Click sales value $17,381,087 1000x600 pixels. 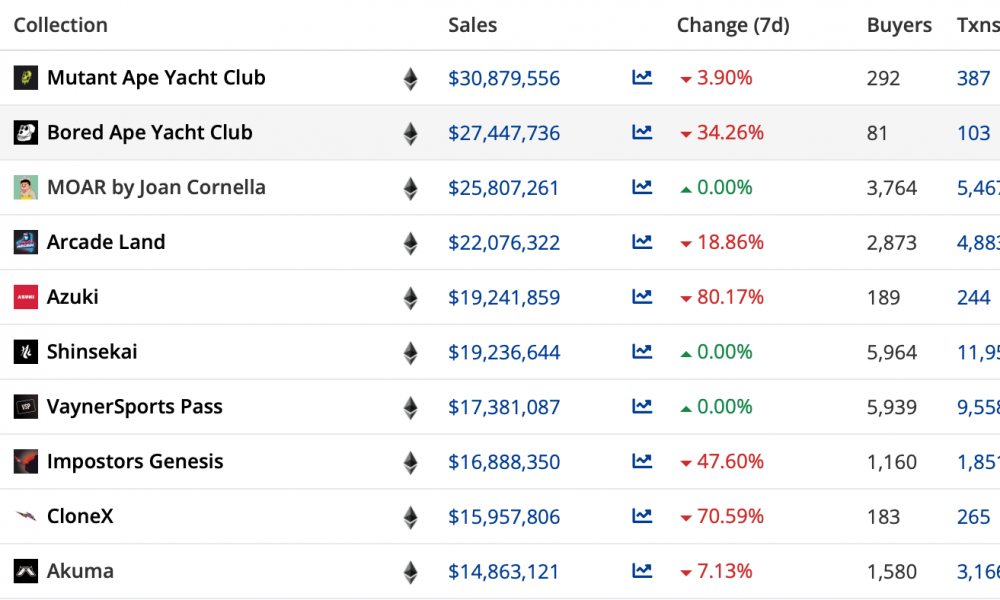[504, 407]
